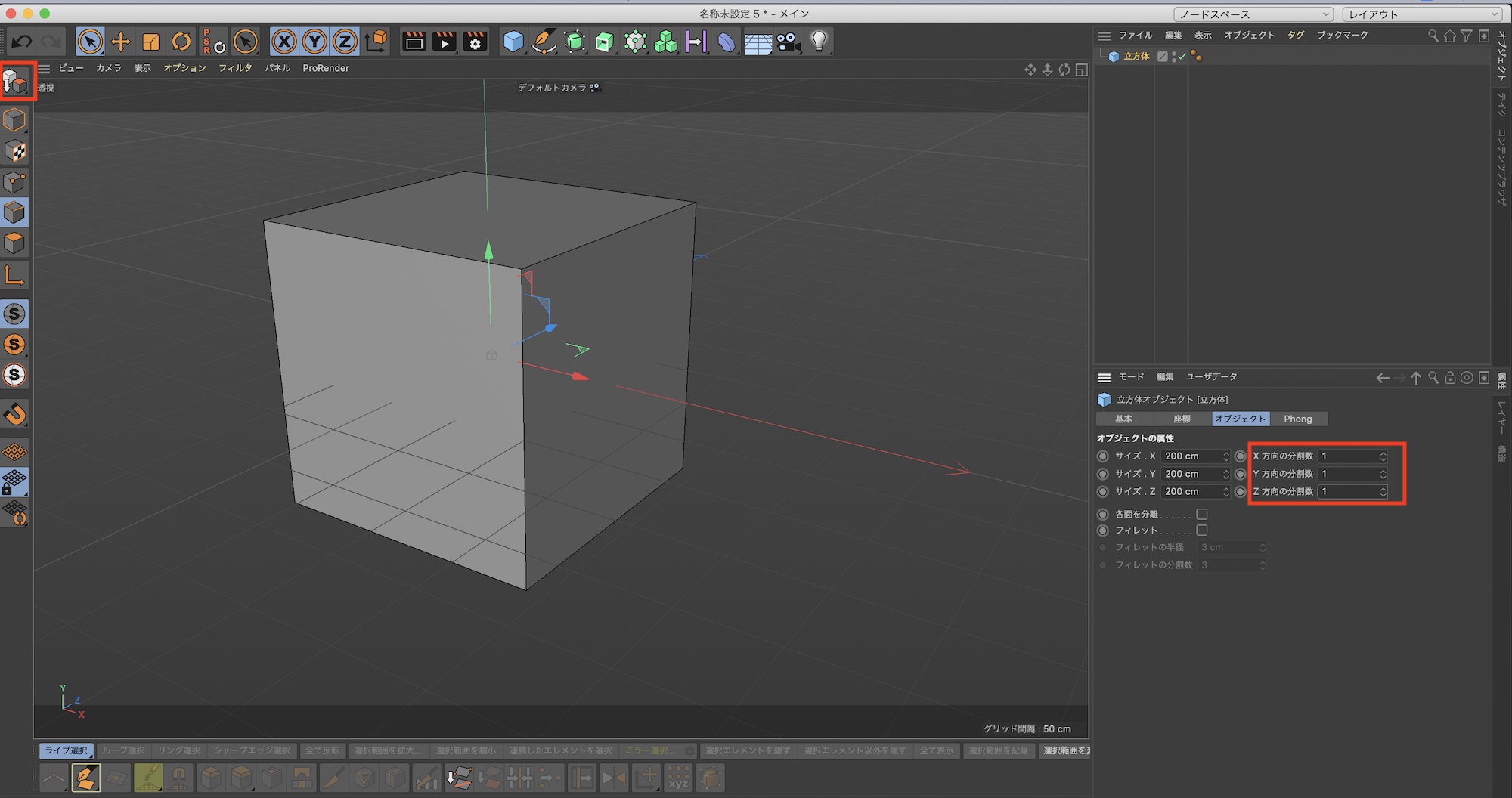Enable the フィレット checkbox

(1202, 530)
